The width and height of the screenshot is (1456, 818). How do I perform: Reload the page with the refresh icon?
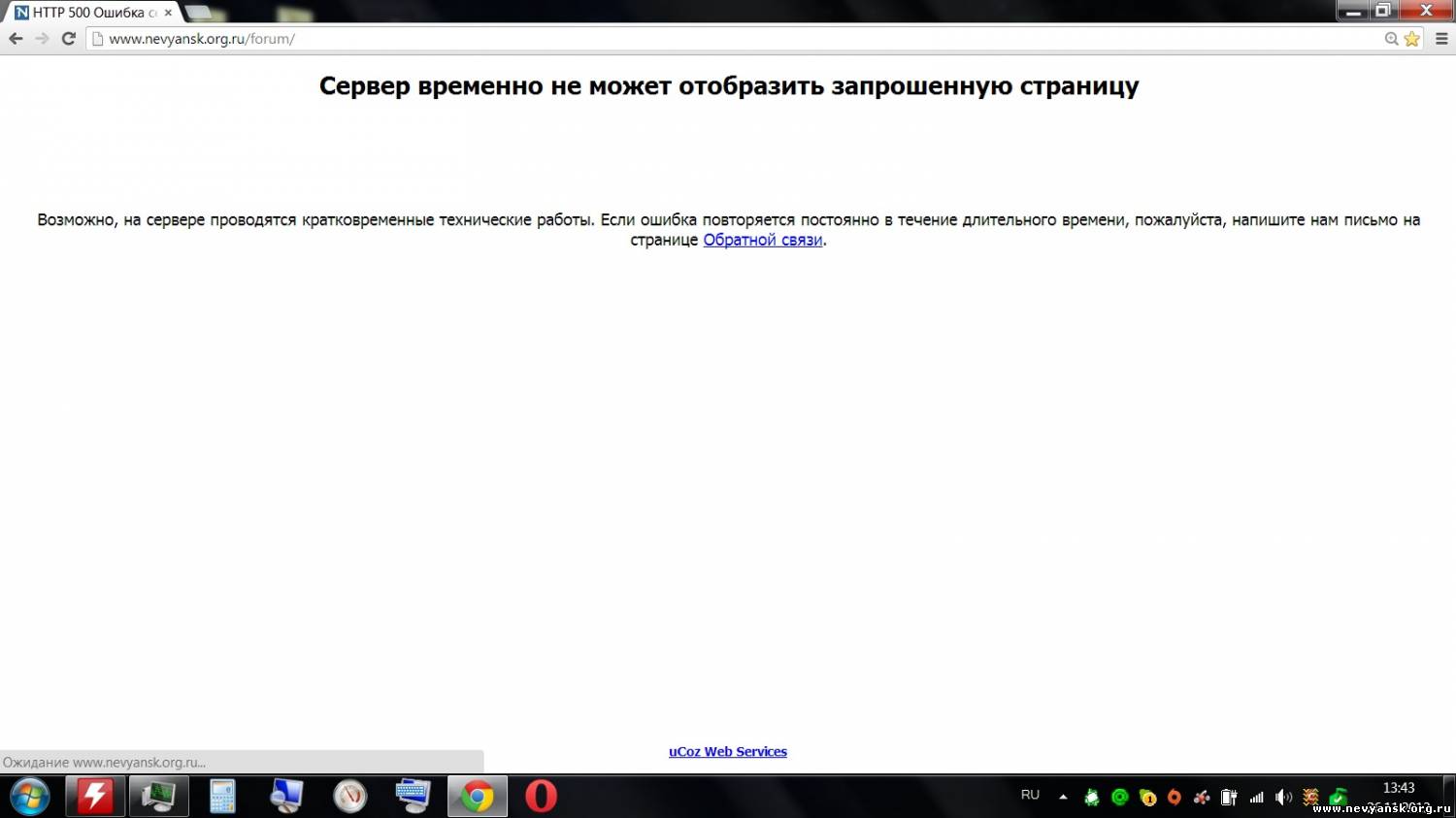click(68, 39)
